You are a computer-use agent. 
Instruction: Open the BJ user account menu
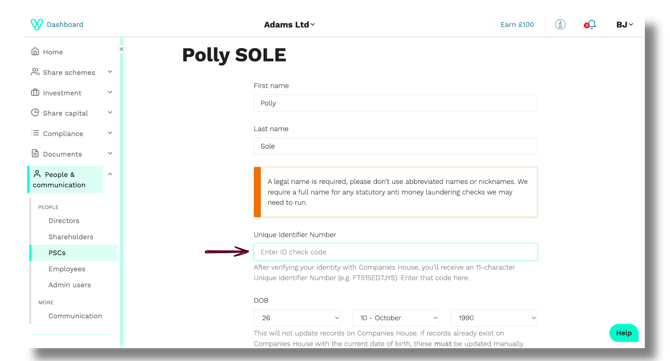click(x=624, y=24)
